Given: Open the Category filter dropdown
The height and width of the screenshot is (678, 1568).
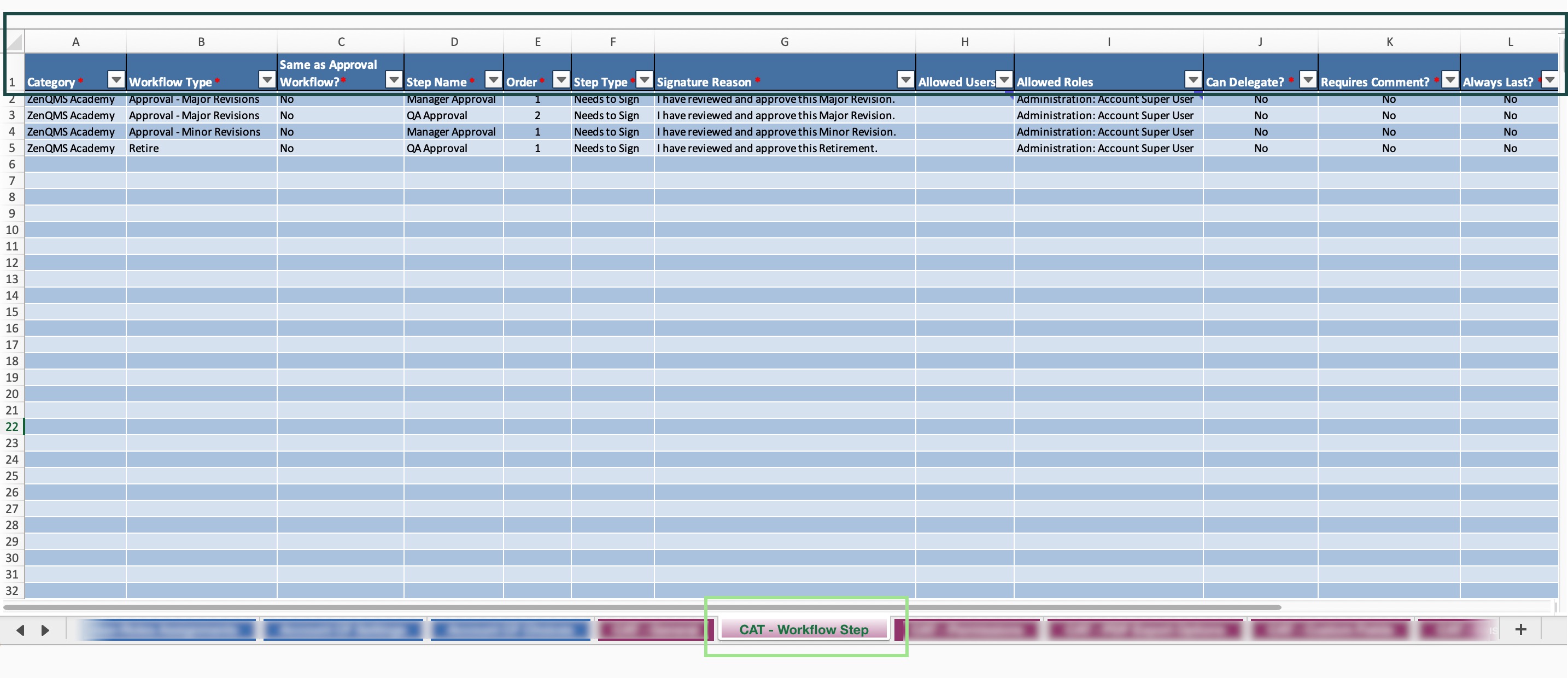Looking at the screenshot, I should click(x=116, y=79).
